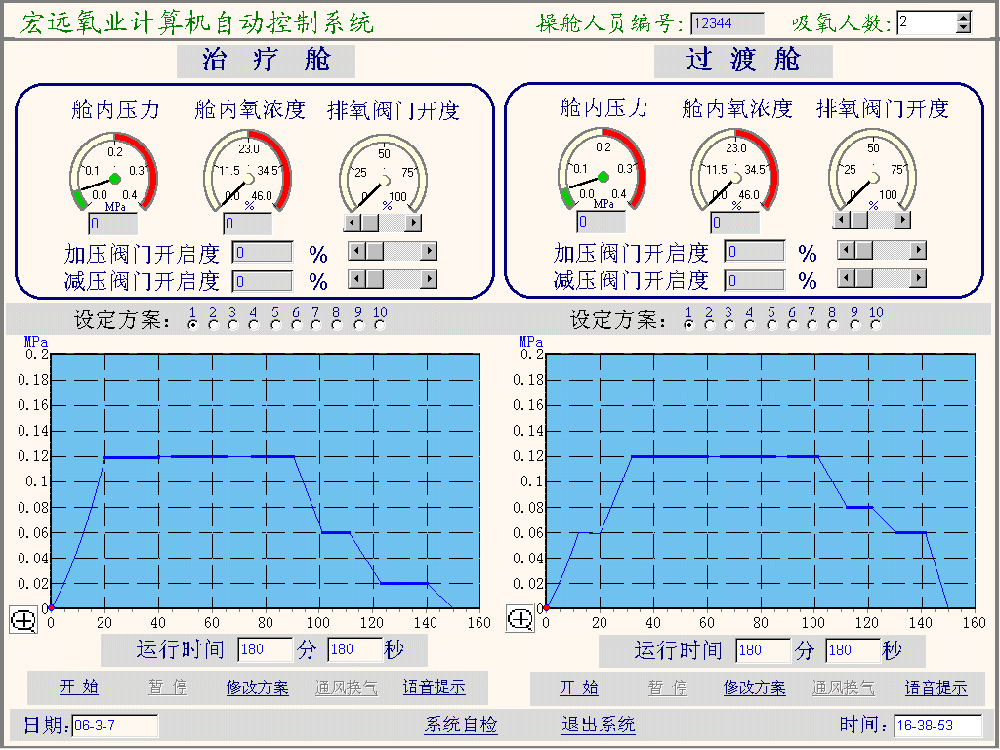This screenshot has height=750, width=1000.
Task: Select 设定方案 5 for transition chamber
Action: pos(771,322)
